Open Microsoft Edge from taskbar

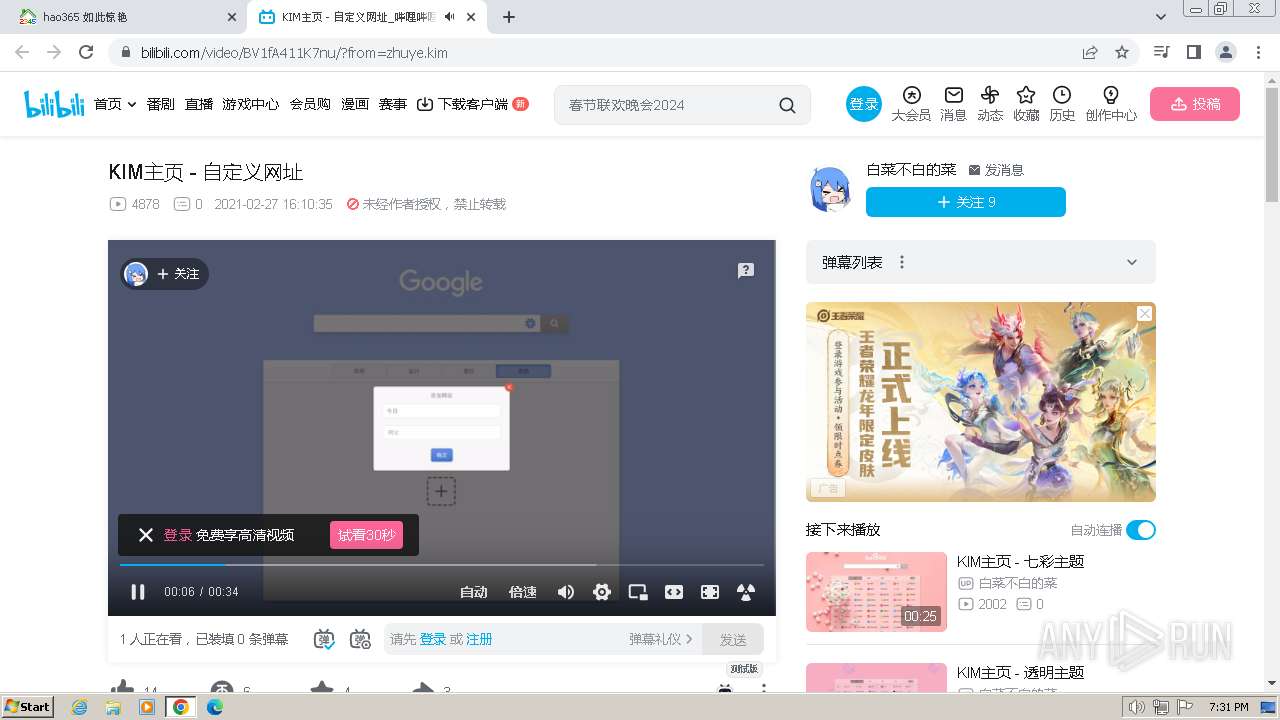tap(215, 707)
